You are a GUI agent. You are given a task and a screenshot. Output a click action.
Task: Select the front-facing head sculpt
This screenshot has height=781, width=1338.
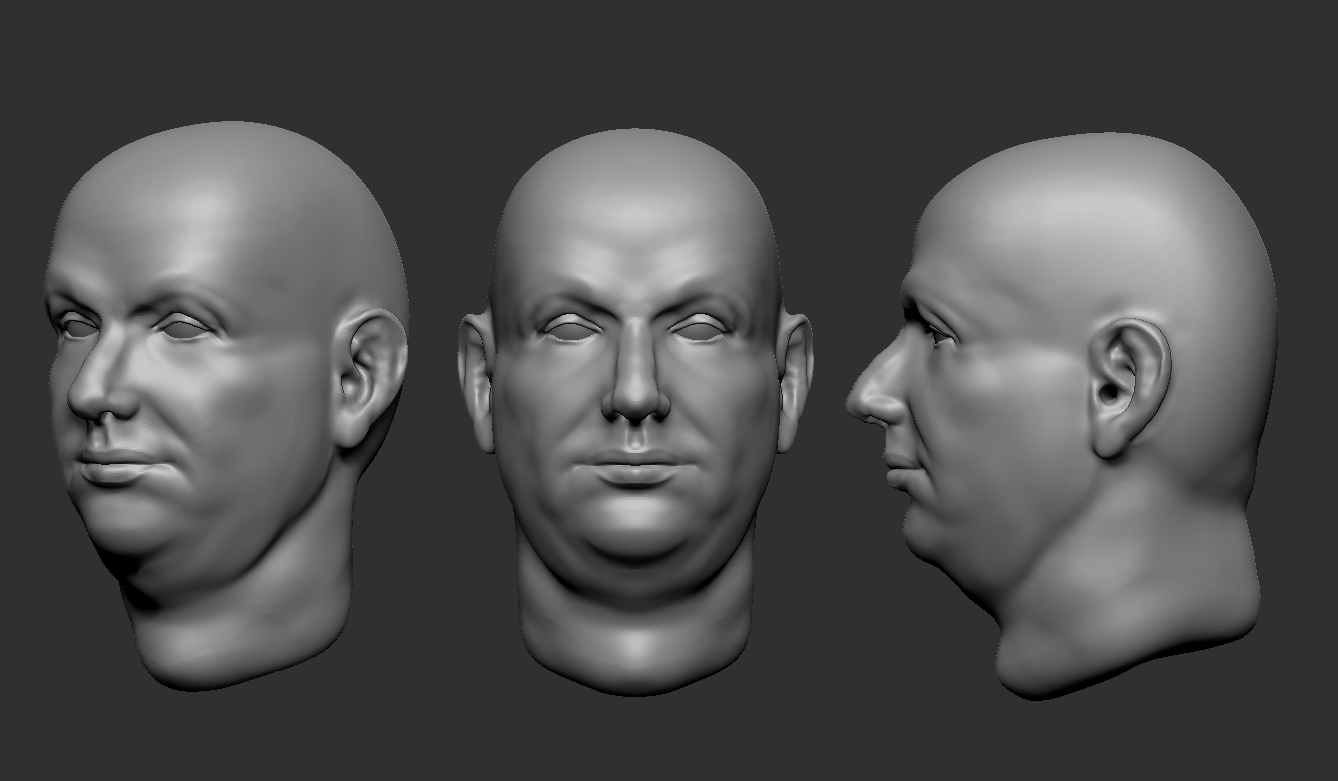[636, 412]
